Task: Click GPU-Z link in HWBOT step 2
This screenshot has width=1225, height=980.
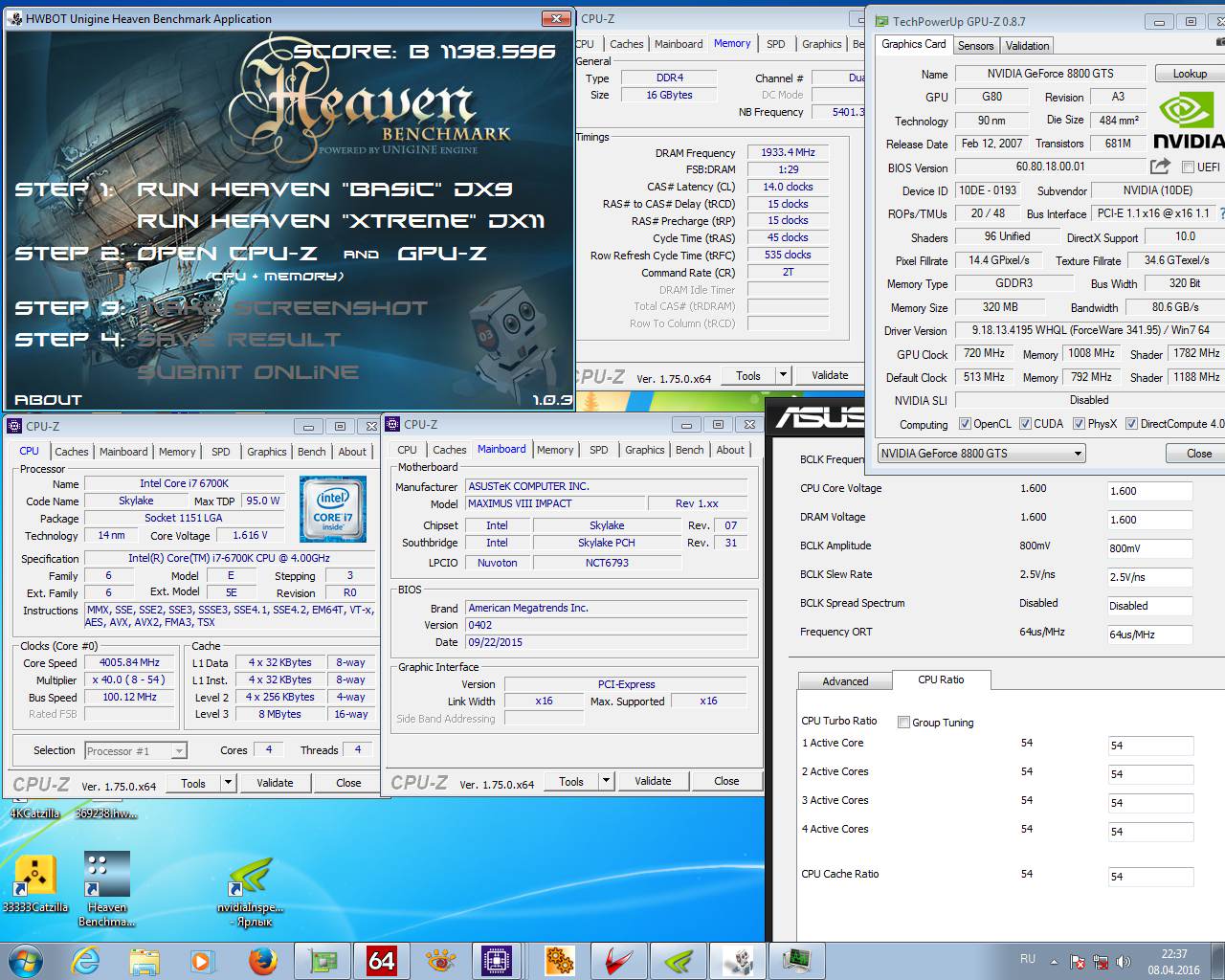Action: [442, 254]
